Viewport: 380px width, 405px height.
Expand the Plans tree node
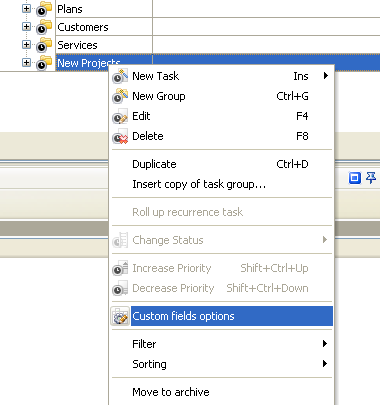point(26,9)
